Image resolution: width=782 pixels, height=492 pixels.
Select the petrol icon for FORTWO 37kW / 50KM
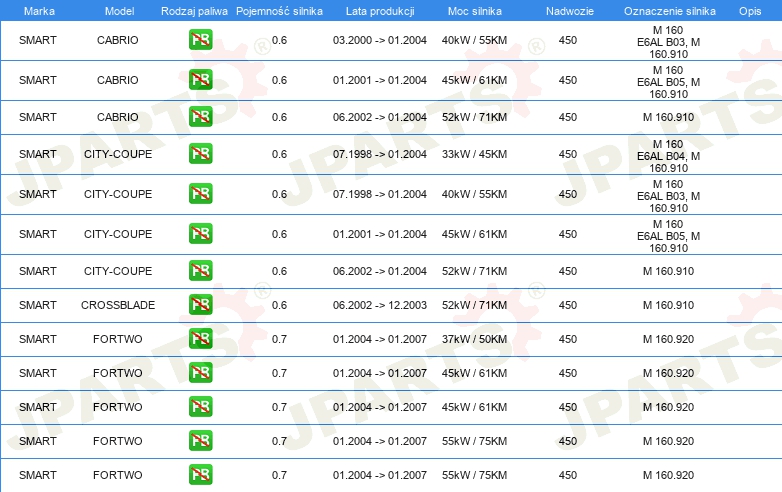coord(200,338)
